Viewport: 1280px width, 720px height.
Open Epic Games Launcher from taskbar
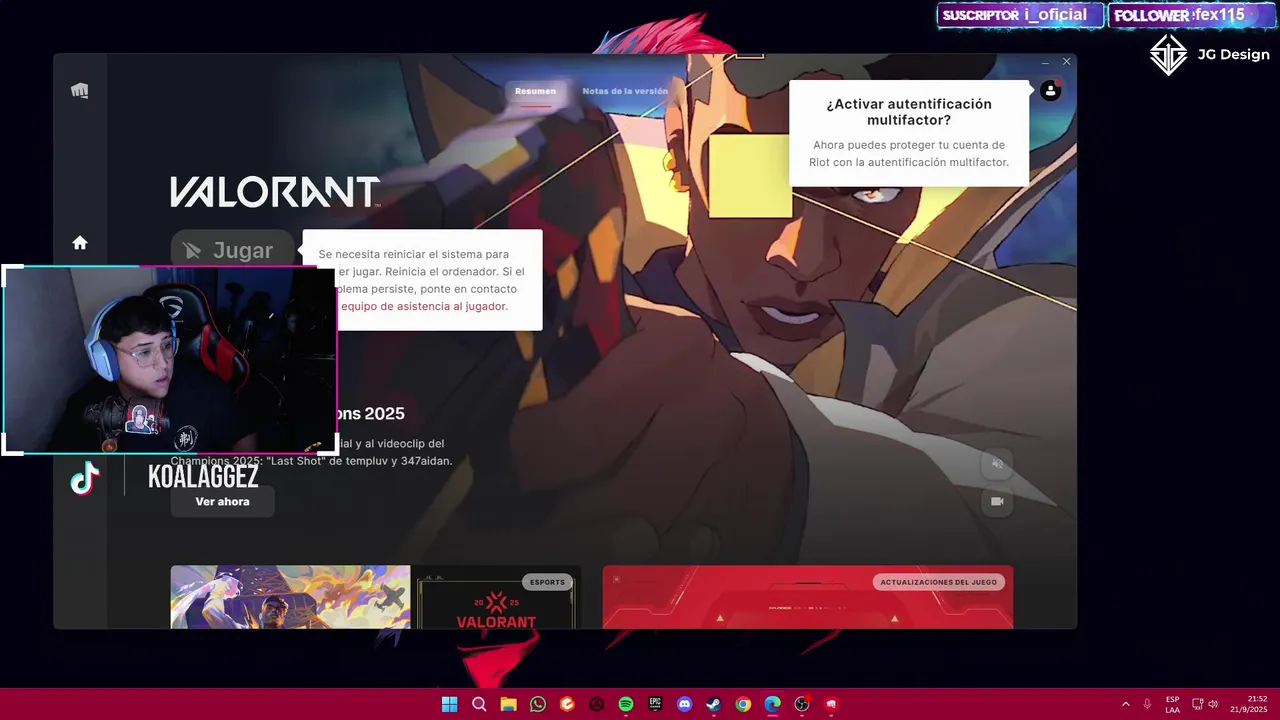pos(655,704)
